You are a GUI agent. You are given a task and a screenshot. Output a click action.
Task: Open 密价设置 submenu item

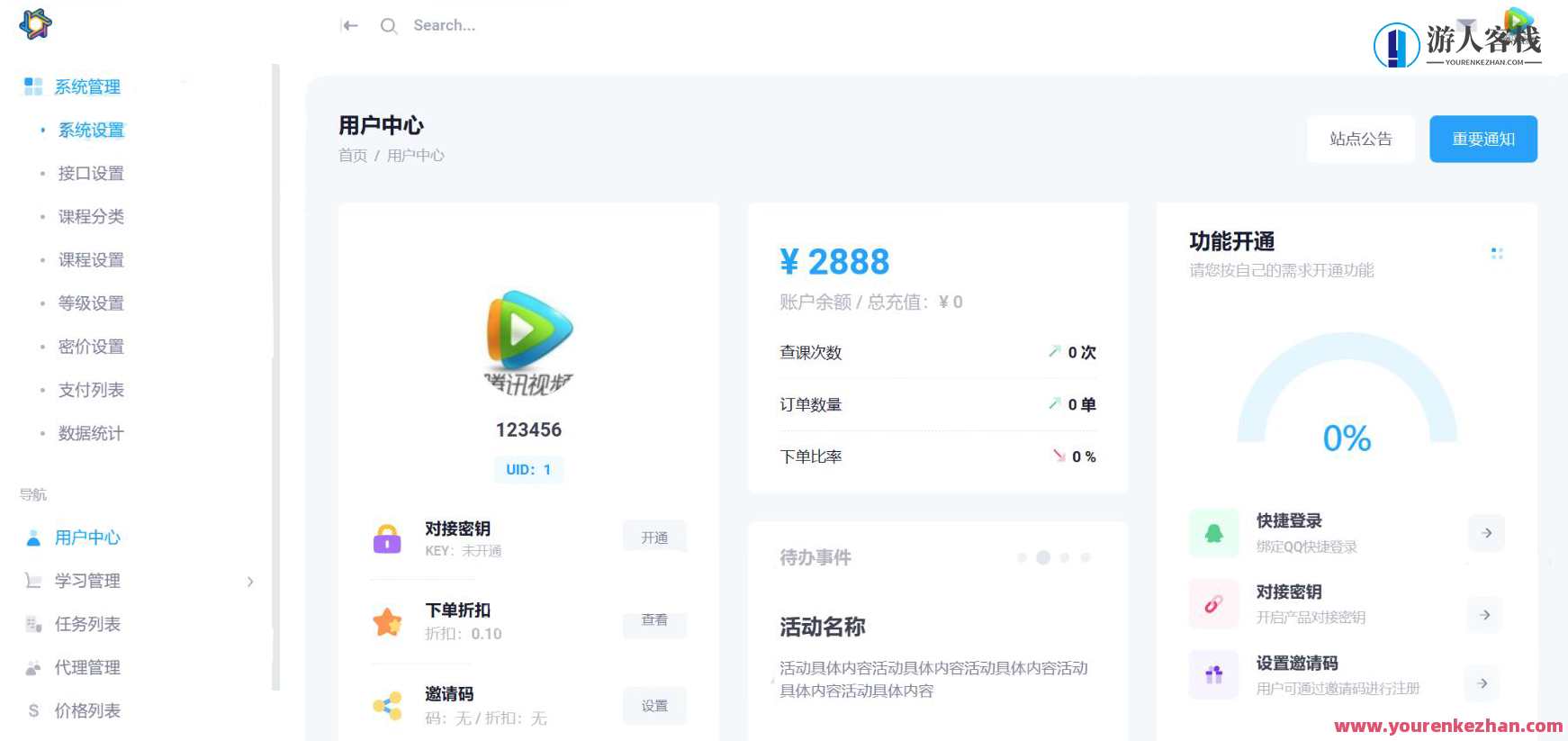pos(91,346)
